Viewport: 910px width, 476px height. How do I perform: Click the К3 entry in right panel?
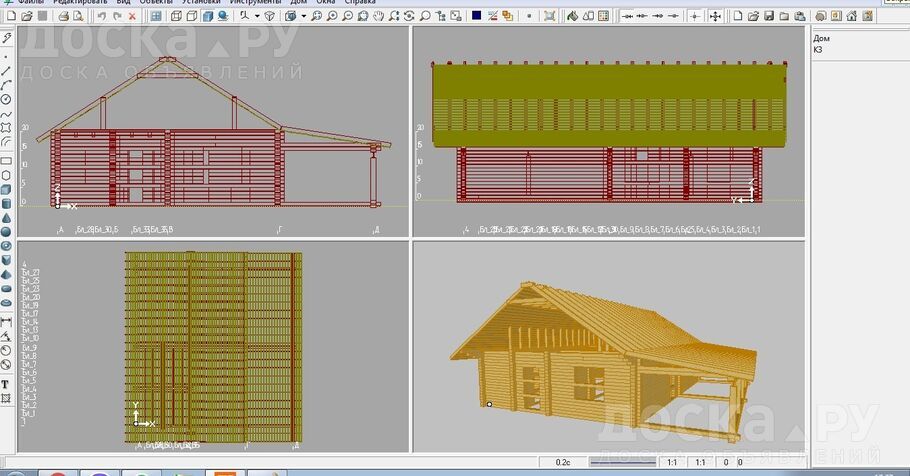[x=818, y=49]
